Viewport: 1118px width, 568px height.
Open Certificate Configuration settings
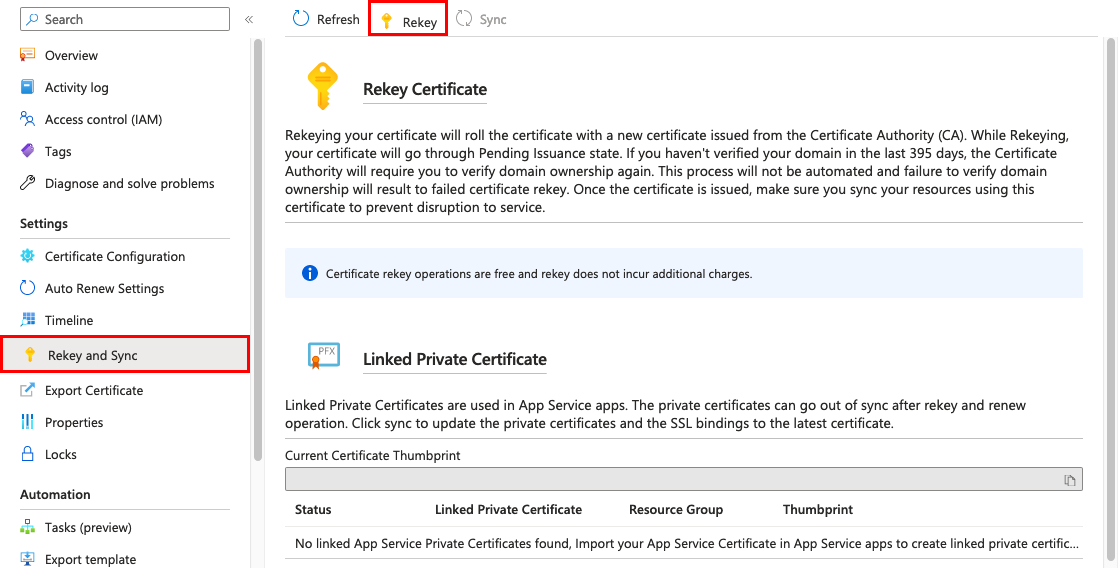[x=115, y=256]
